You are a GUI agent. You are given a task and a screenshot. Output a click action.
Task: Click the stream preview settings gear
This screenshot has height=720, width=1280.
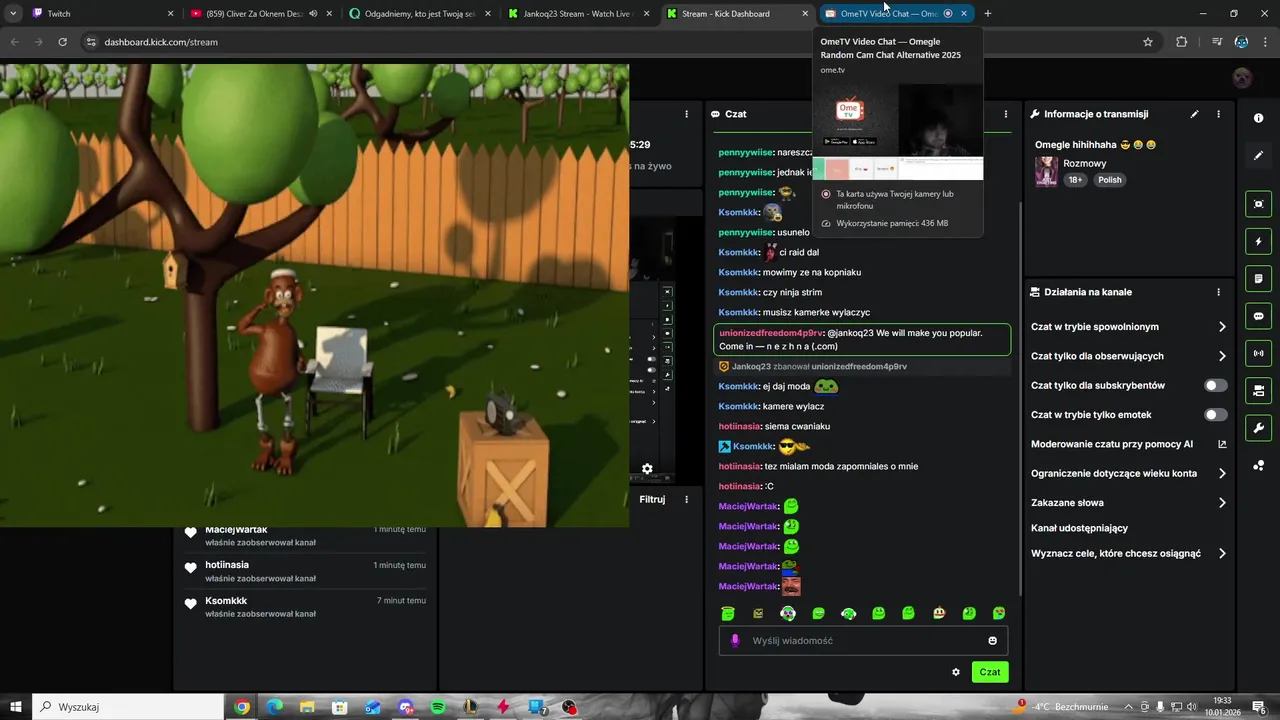(x=647, y=468)
